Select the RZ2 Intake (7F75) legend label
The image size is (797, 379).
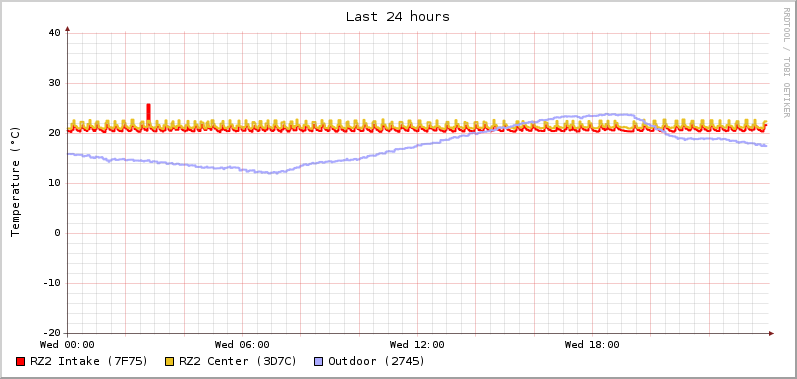pyautogui.click(x=89, y=361)
